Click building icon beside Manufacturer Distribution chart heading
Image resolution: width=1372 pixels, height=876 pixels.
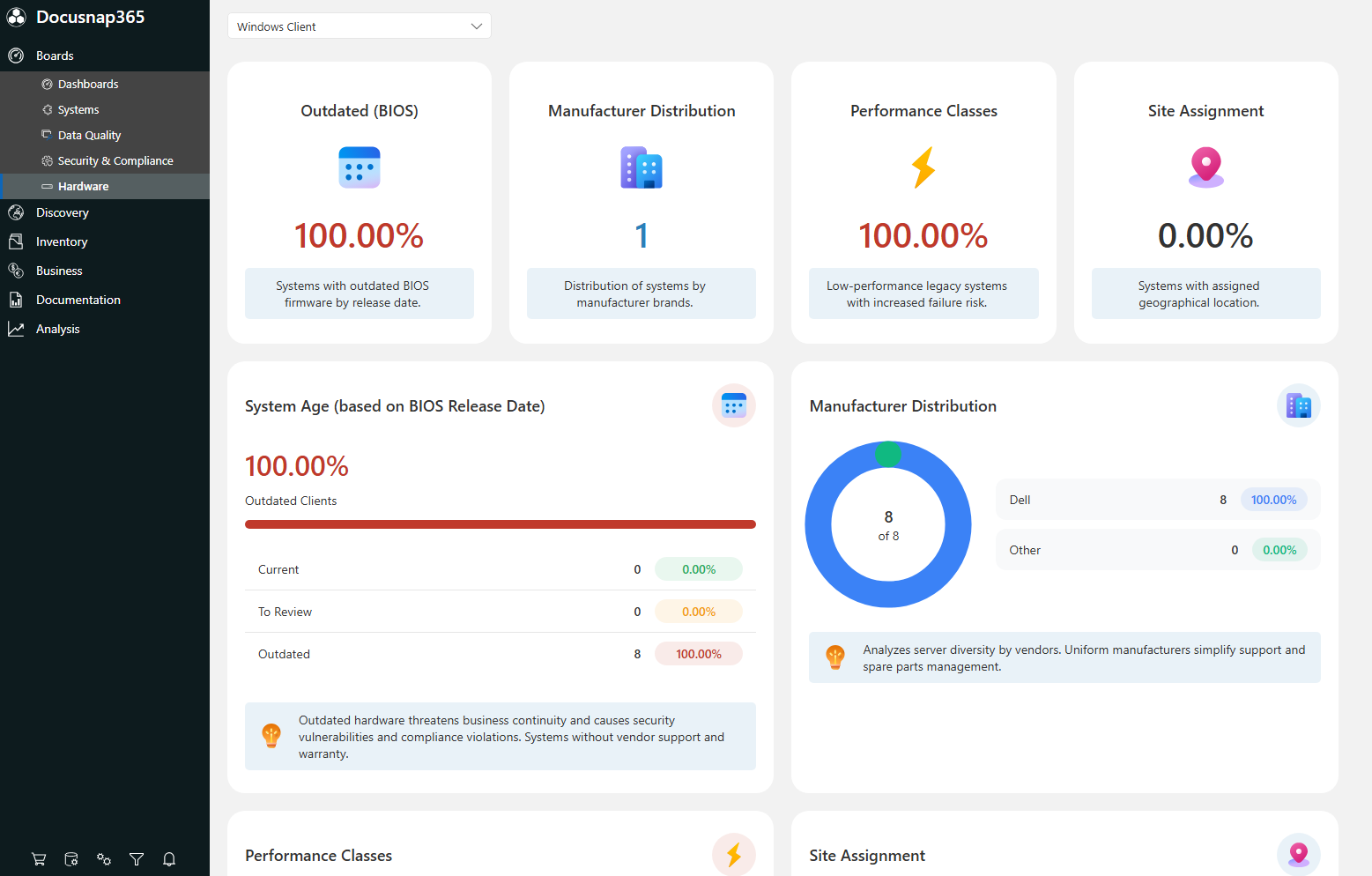point(1299,405)
